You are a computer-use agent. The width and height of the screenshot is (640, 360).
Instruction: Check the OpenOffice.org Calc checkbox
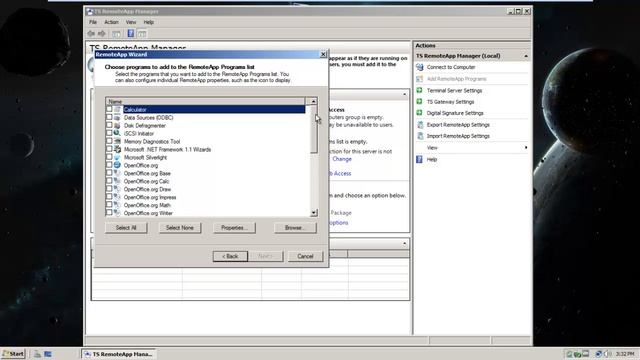pyautogui.click(x=109, y=181)
